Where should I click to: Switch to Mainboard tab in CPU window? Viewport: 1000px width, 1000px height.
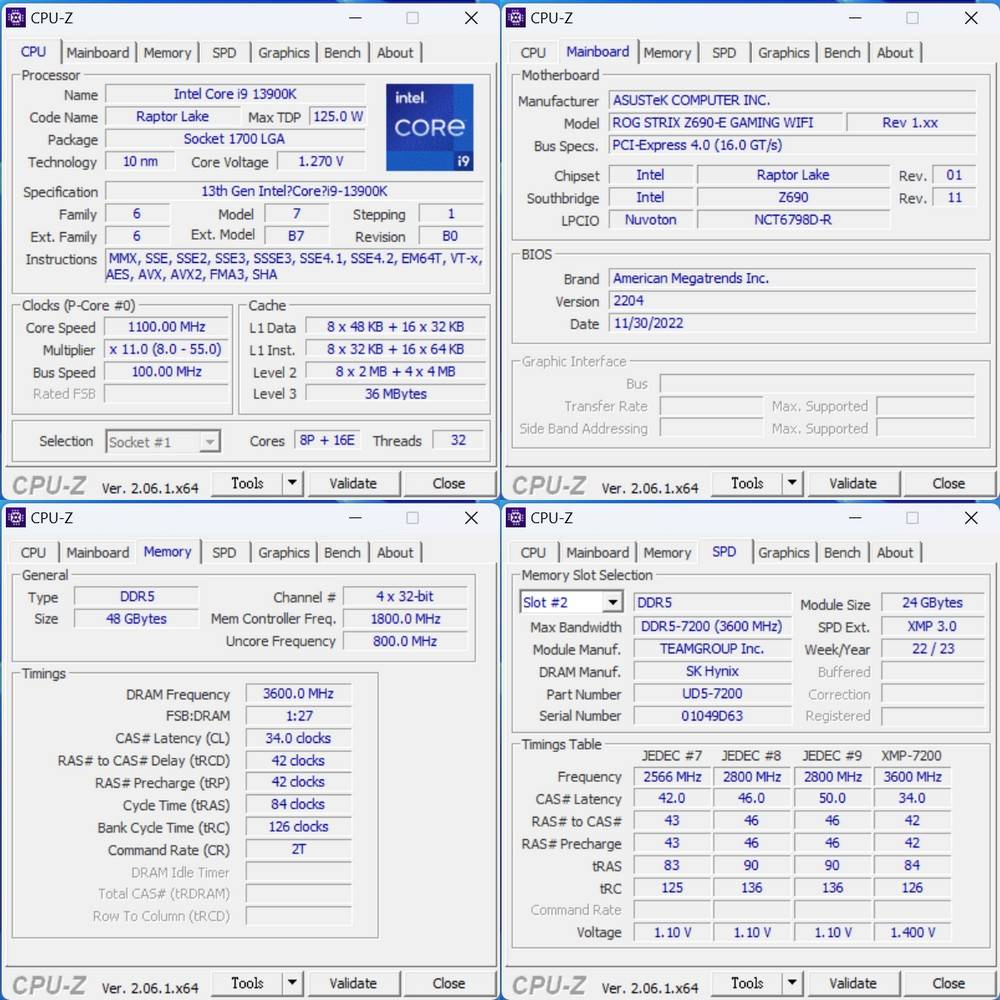[98, 53]
